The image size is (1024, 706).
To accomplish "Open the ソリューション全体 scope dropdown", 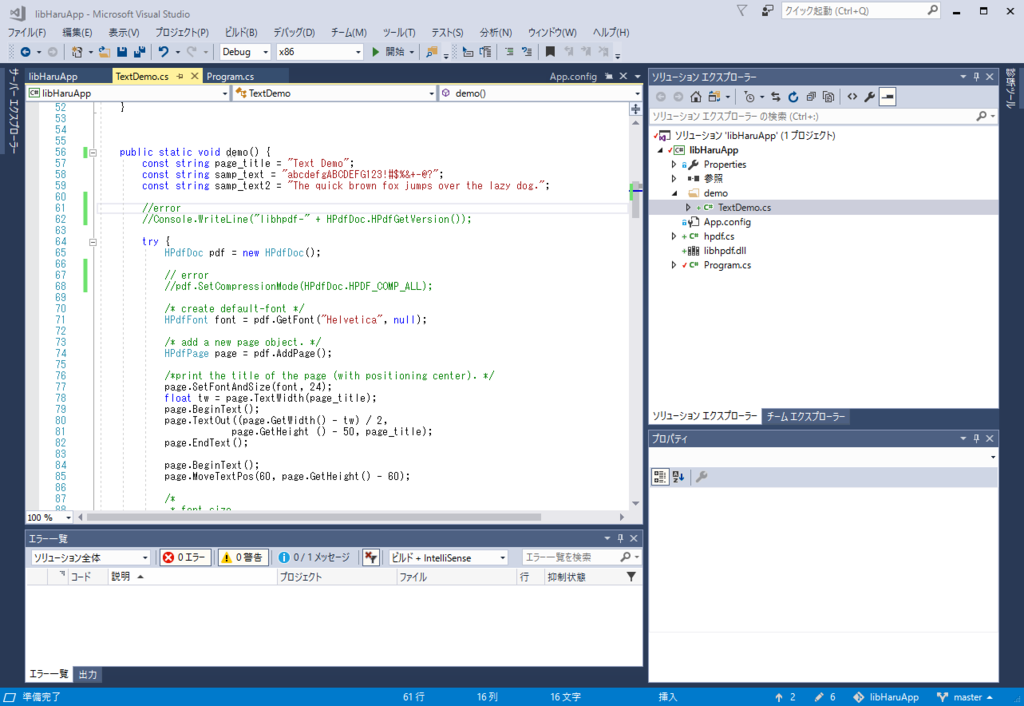I will [x=90, y=557].
